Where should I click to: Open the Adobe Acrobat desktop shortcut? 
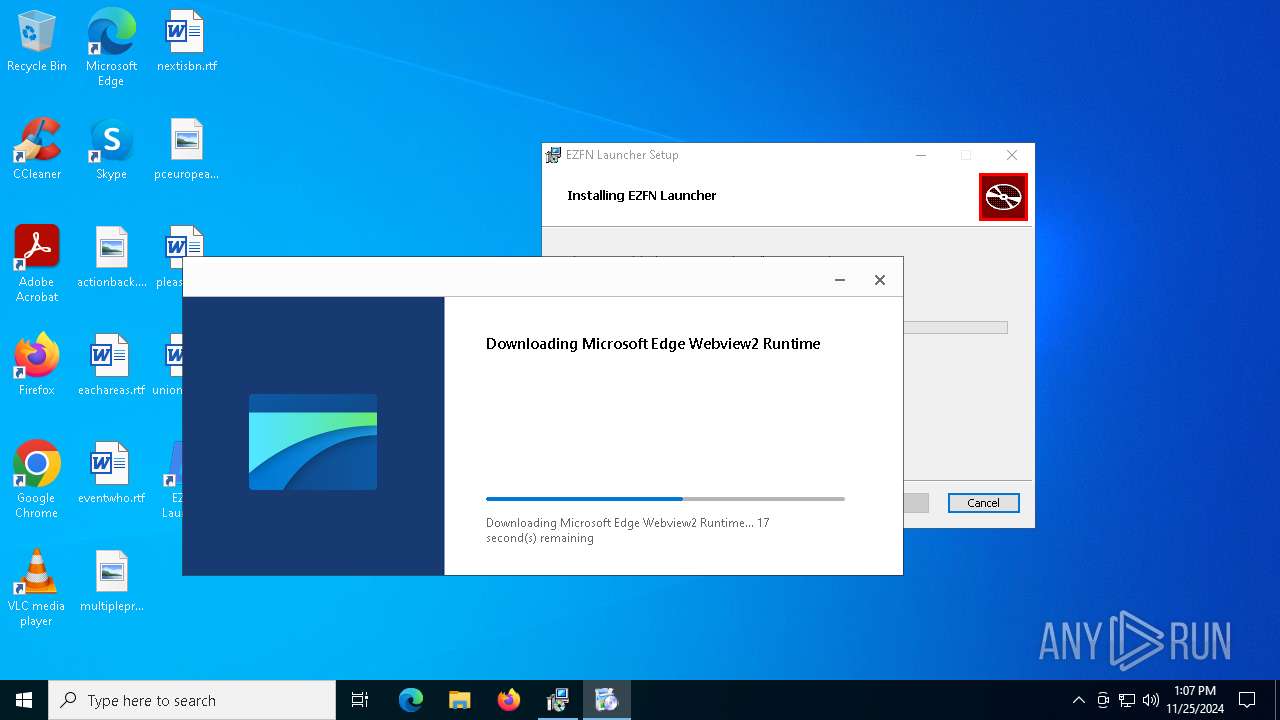tap(37, 264)
